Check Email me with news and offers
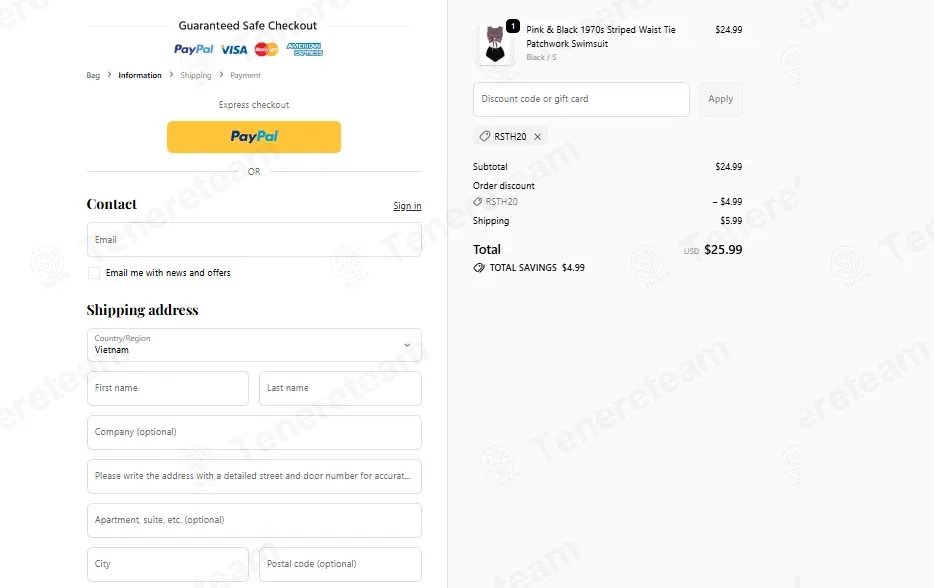The height and width of the screenshot is (588, 934). (x=94, y=273)
